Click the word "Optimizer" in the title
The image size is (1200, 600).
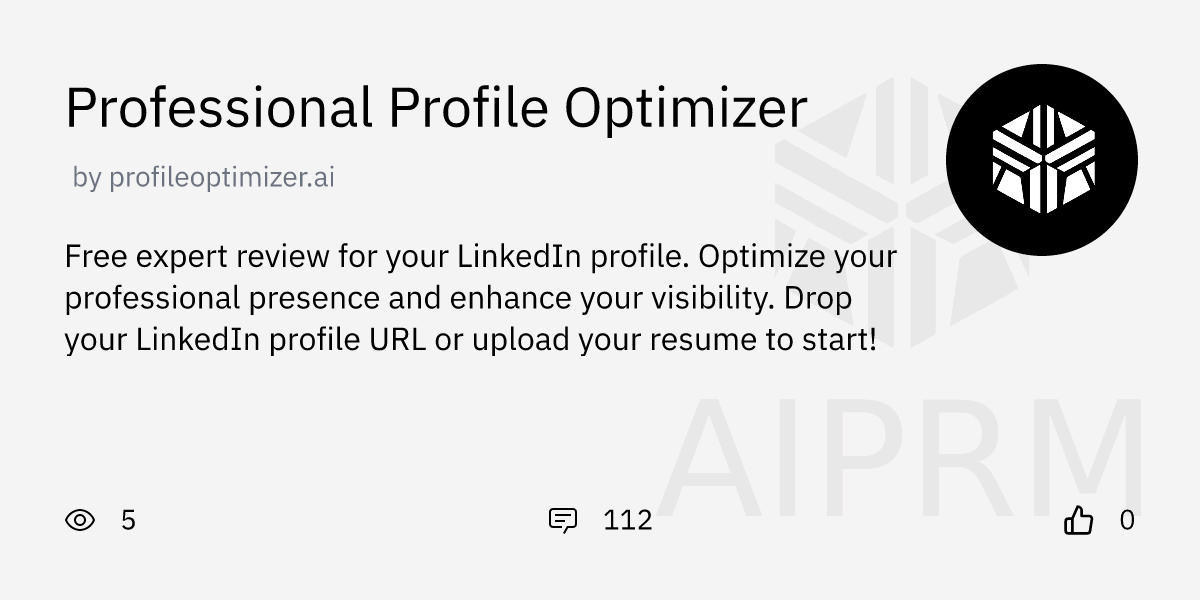pyautogui.click(x=685, y=110)
